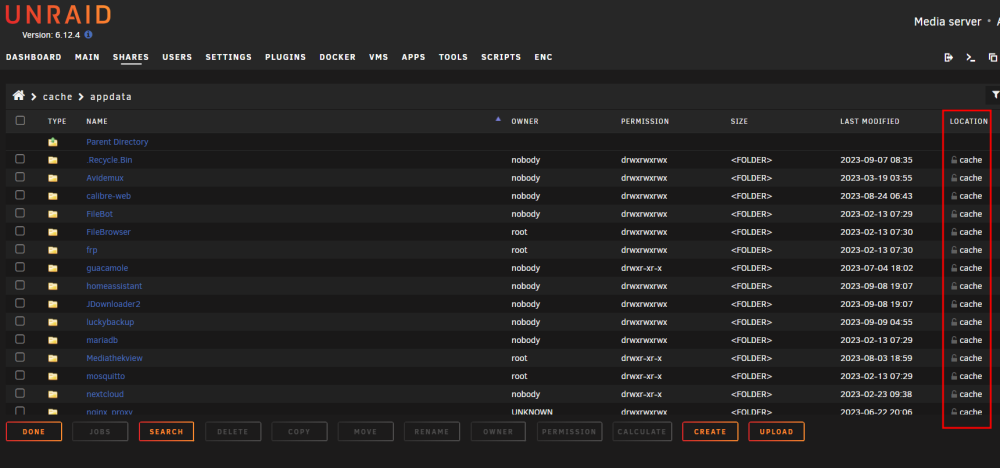This screenshot has width=1000, height=468.
Task: Click the drwxr-xr-x permission of guacamole
Action: coord(641,268)
